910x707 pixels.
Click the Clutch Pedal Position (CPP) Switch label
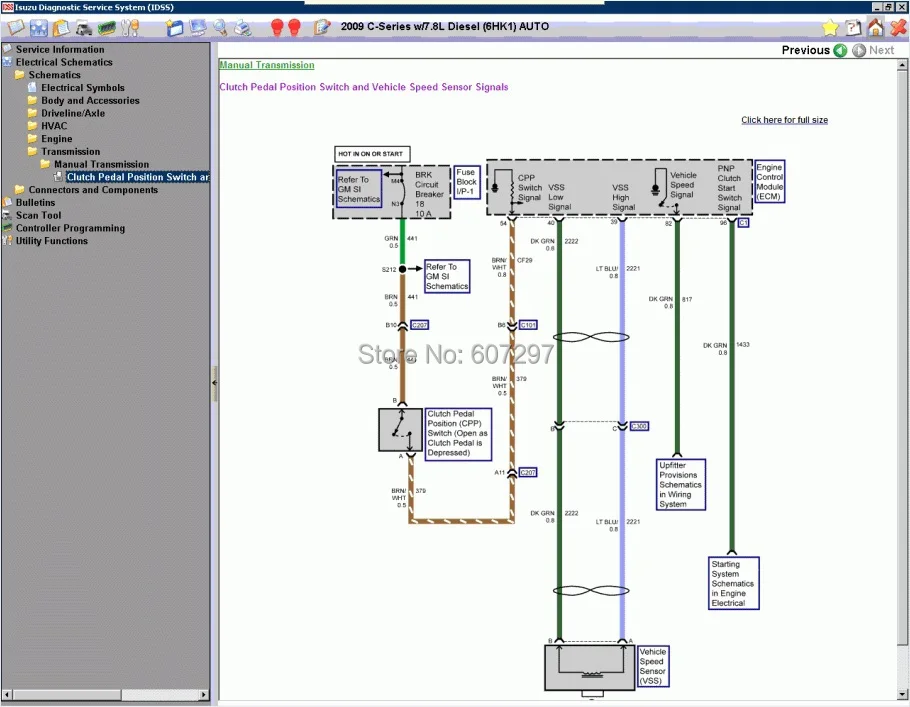(x=458, y=434)
